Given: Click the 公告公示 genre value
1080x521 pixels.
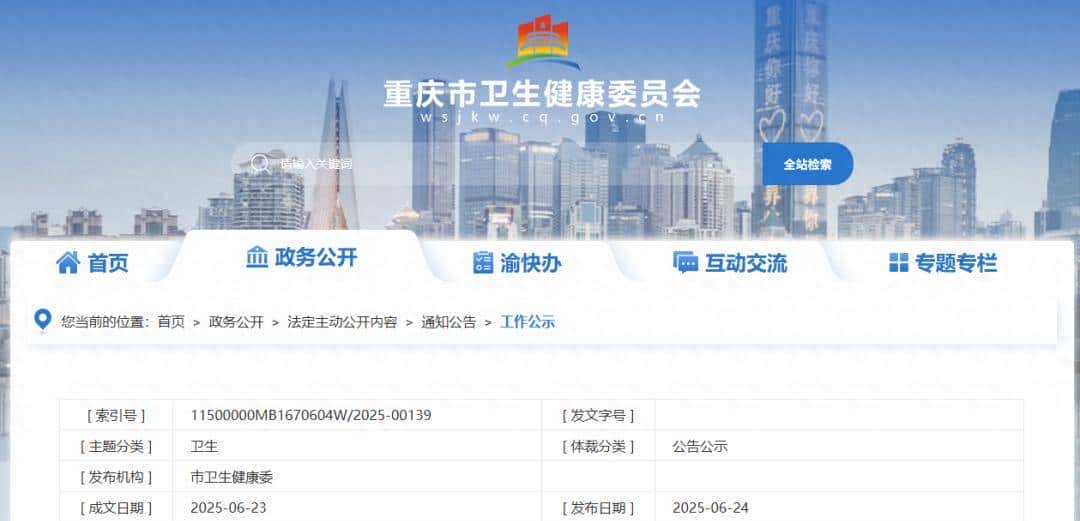Looking at the screenshot, I should click(700, 446).
